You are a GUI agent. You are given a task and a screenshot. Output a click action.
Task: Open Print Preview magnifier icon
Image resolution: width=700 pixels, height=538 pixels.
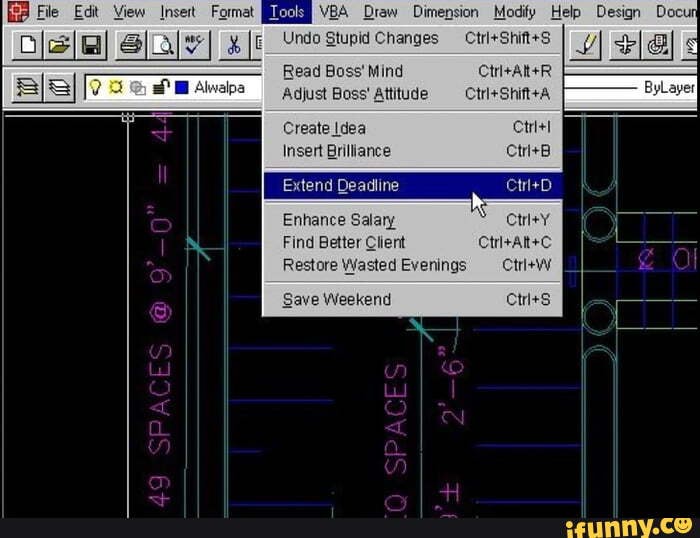(163, 44)
